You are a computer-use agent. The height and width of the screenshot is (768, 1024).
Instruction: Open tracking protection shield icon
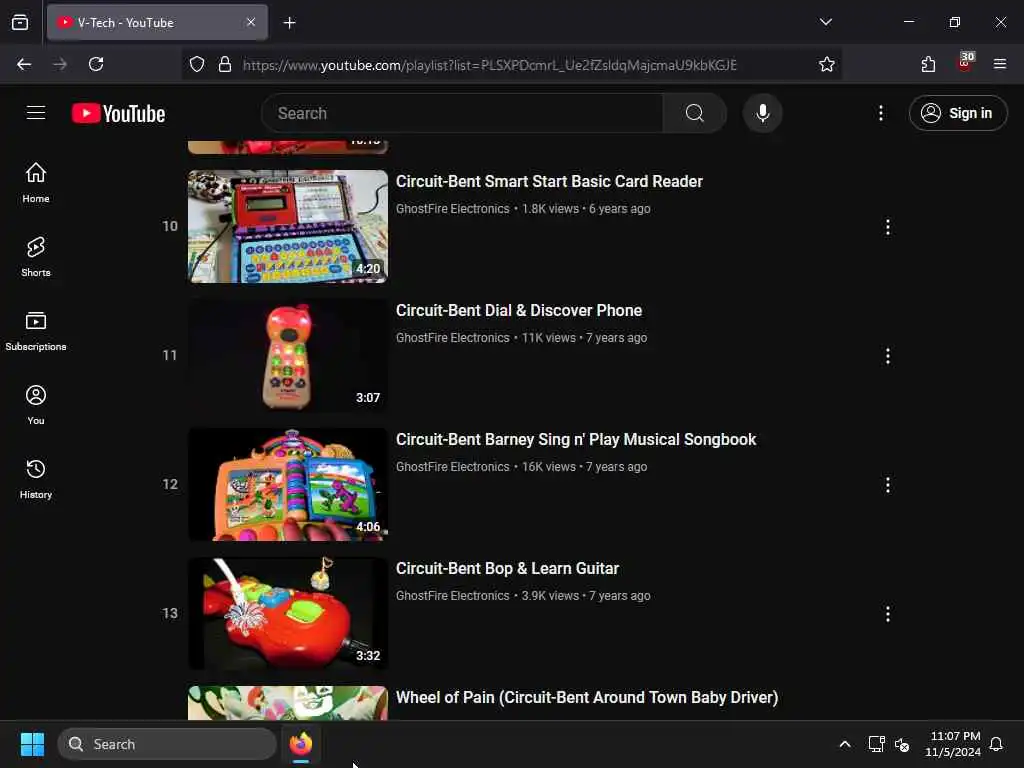197,64
